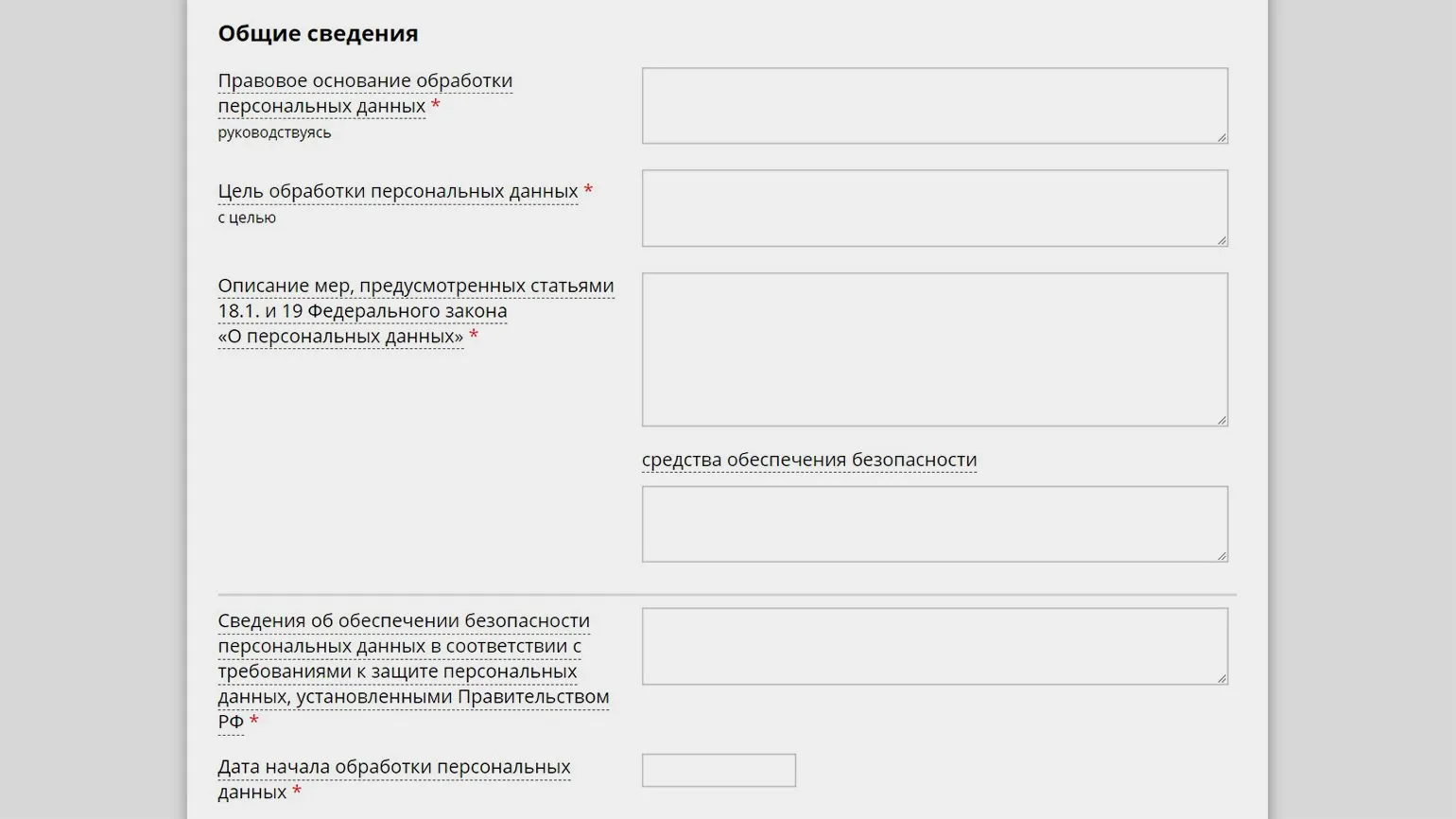Click the 'Правовое основание обработки персональных данных' label
This screenshot has width=1456, height=819.
coord(365,93)
